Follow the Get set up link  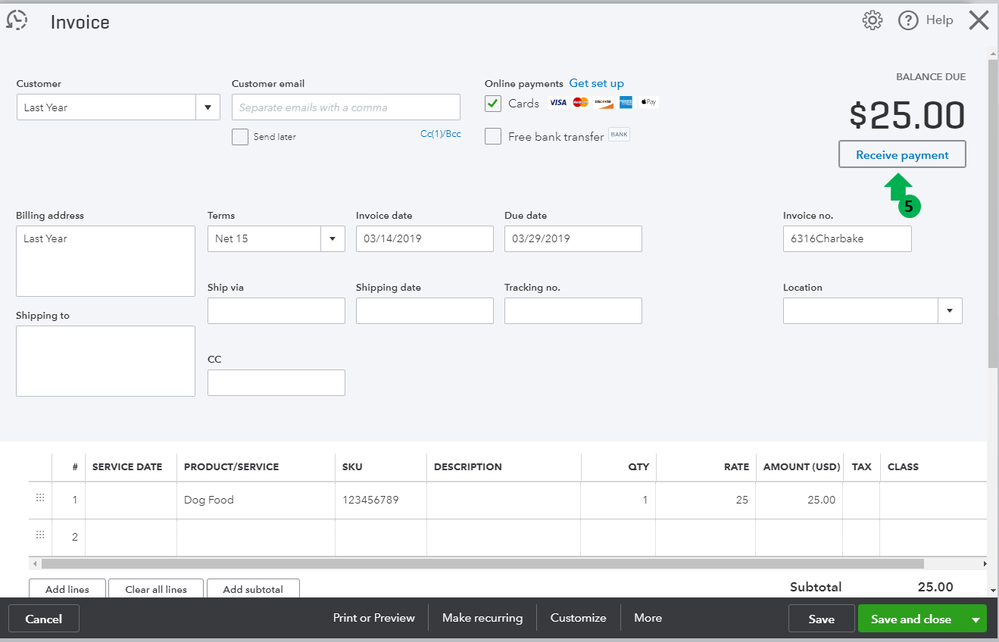(596, 83)
